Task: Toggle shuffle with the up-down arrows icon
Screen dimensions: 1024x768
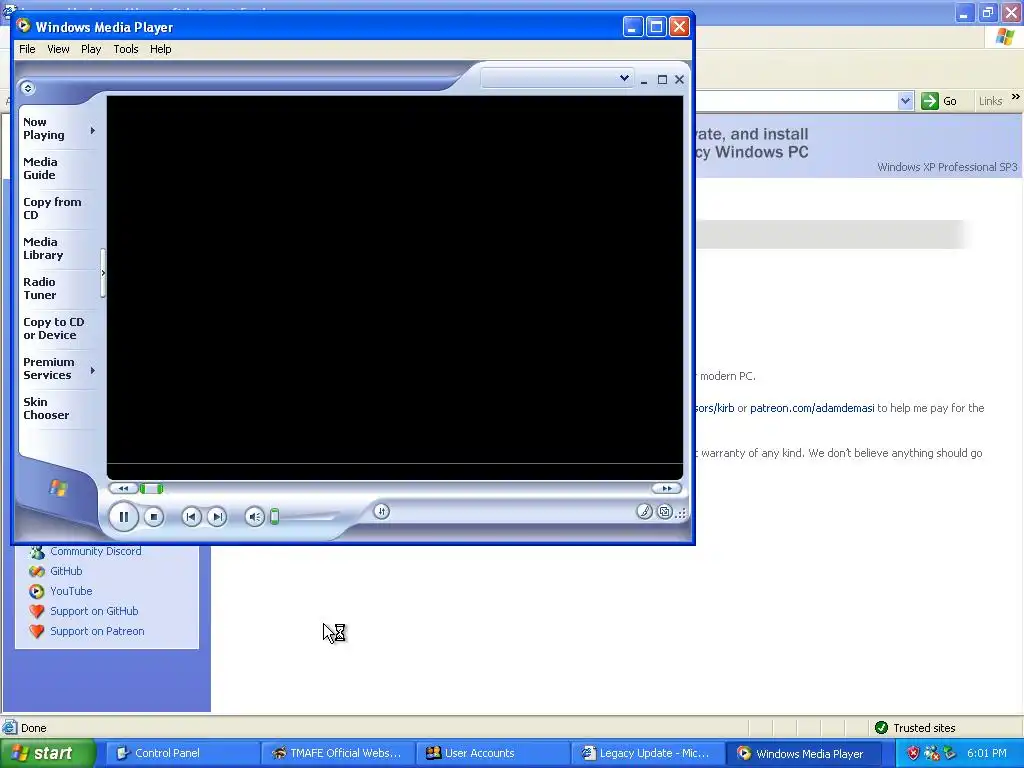Action: tap(382, 511)
